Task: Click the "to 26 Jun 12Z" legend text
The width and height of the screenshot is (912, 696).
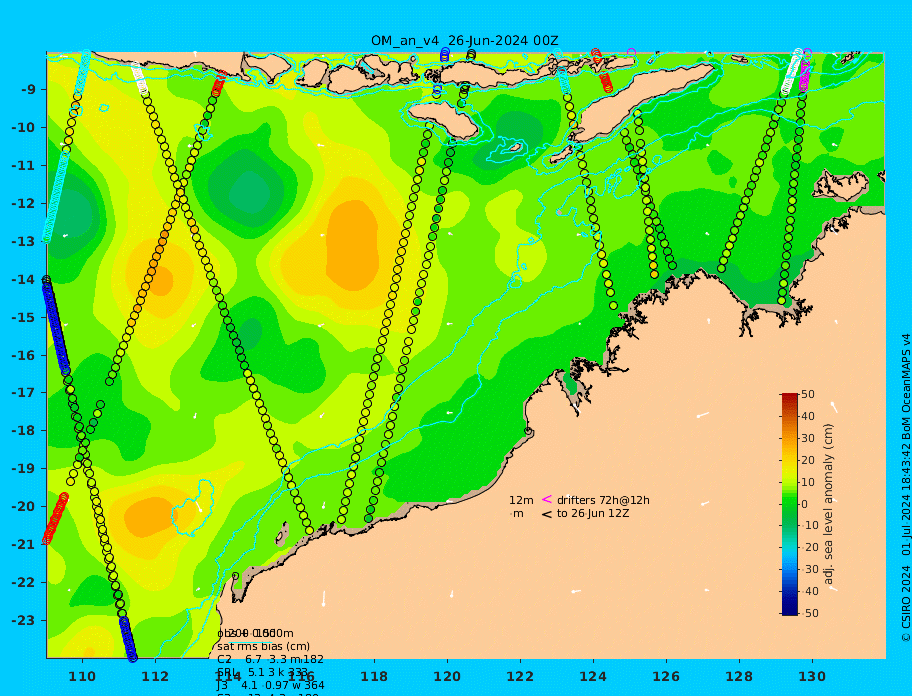Action: [593, 513]
